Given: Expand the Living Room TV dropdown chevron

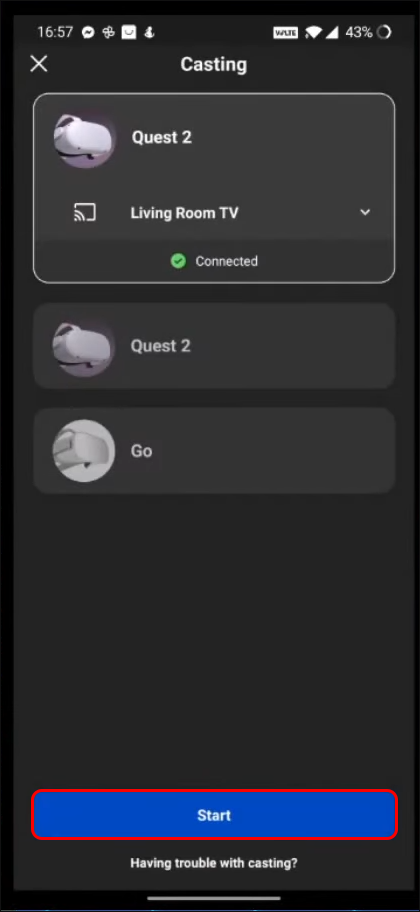Looking at the screenshot, I should 365,212.
